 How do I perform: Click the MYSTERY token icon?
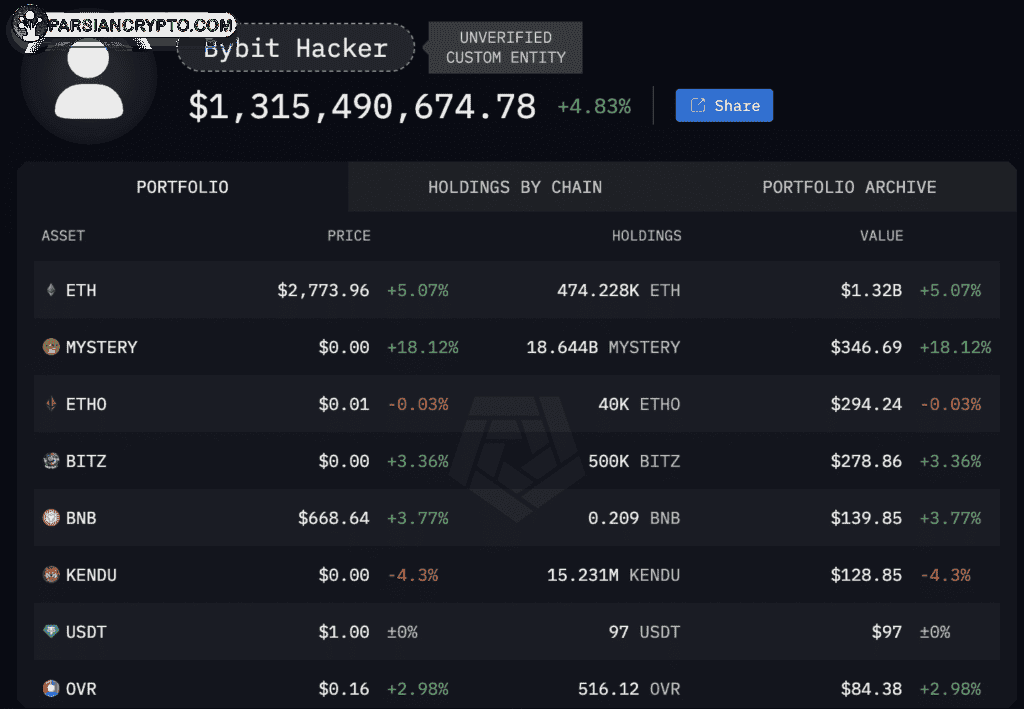pos(51,347)
